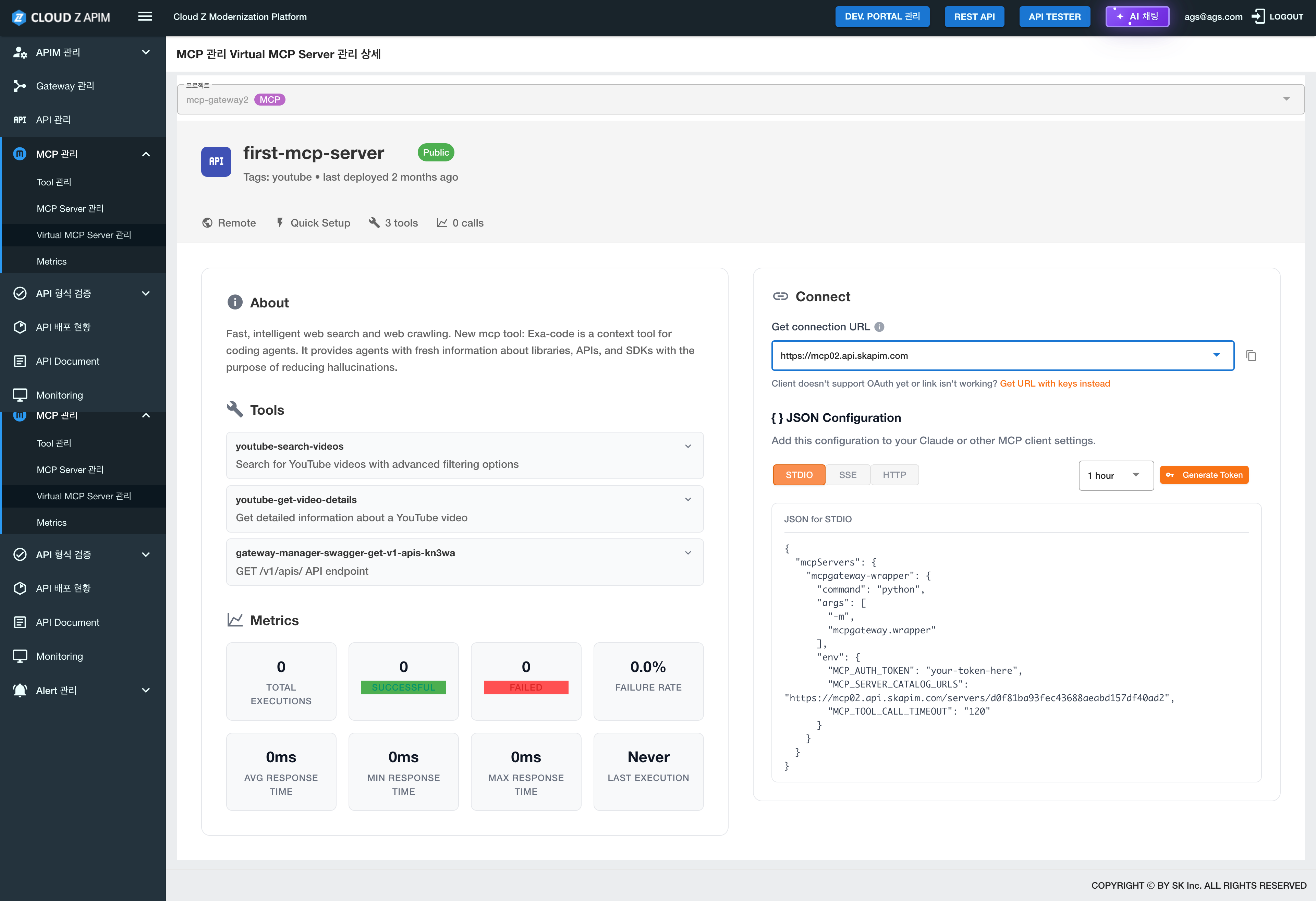Click Get URL with keys instead link
Screen dimensions: 1316x901
point(1055,383)
